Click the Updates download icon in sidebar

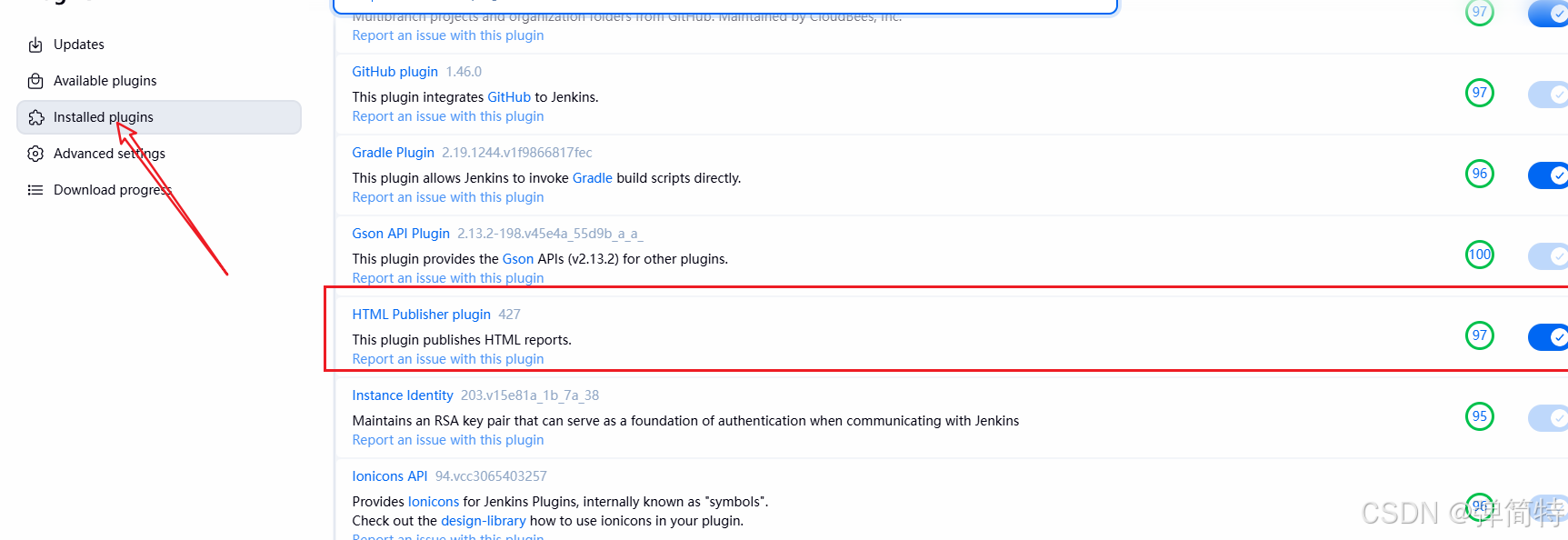pyautogui.click(x=35, y=45)
